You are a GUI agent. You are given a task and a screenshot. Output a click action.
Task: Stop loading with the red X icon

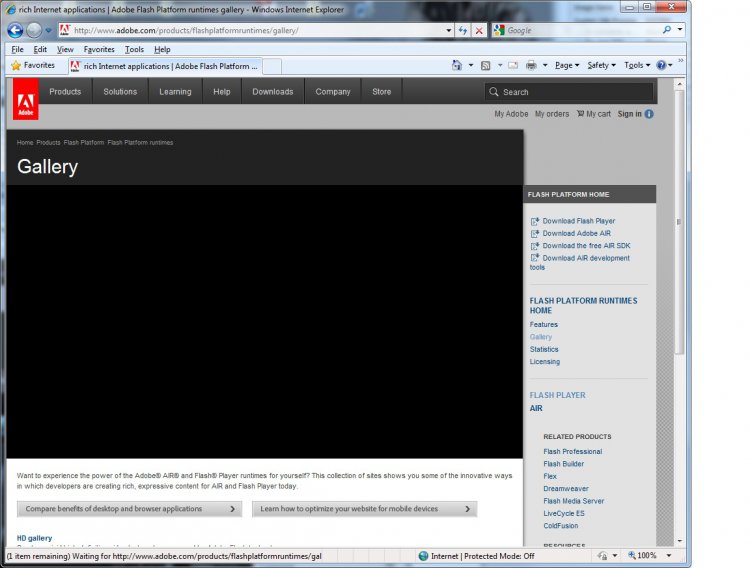pyautogui.click(x=479, y=31)
